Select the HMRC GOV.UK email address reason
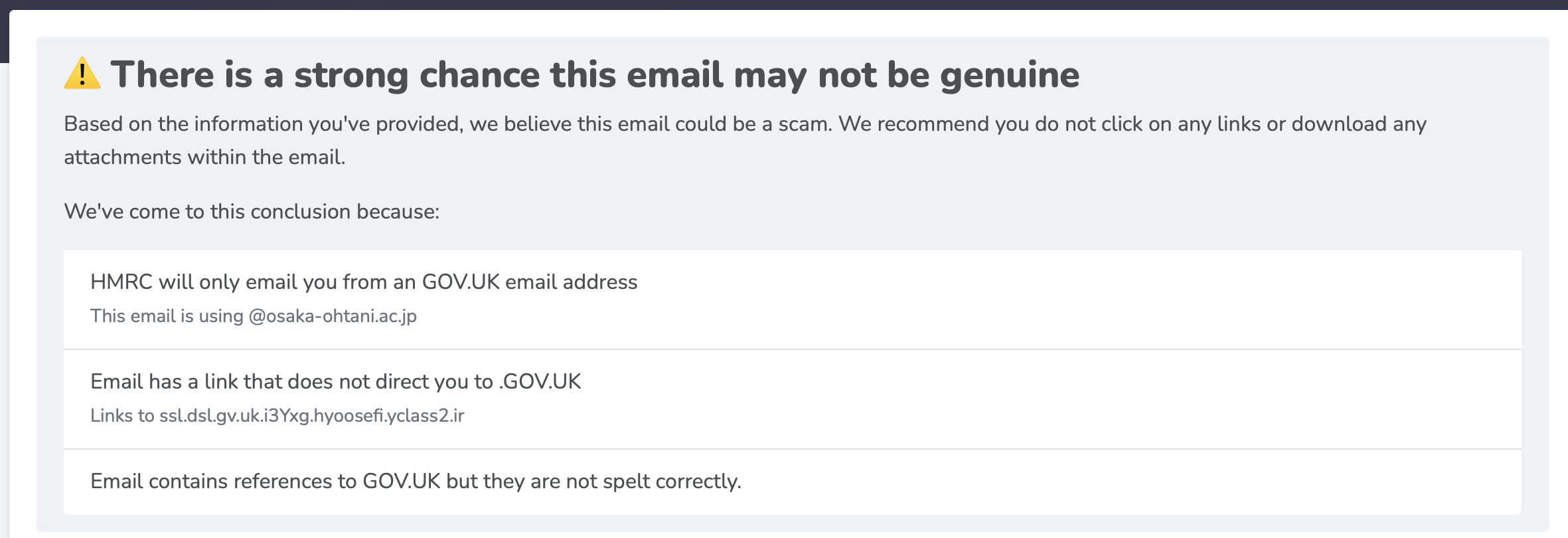The width and height of the screenshot is (1568, 538). point(793,300)
